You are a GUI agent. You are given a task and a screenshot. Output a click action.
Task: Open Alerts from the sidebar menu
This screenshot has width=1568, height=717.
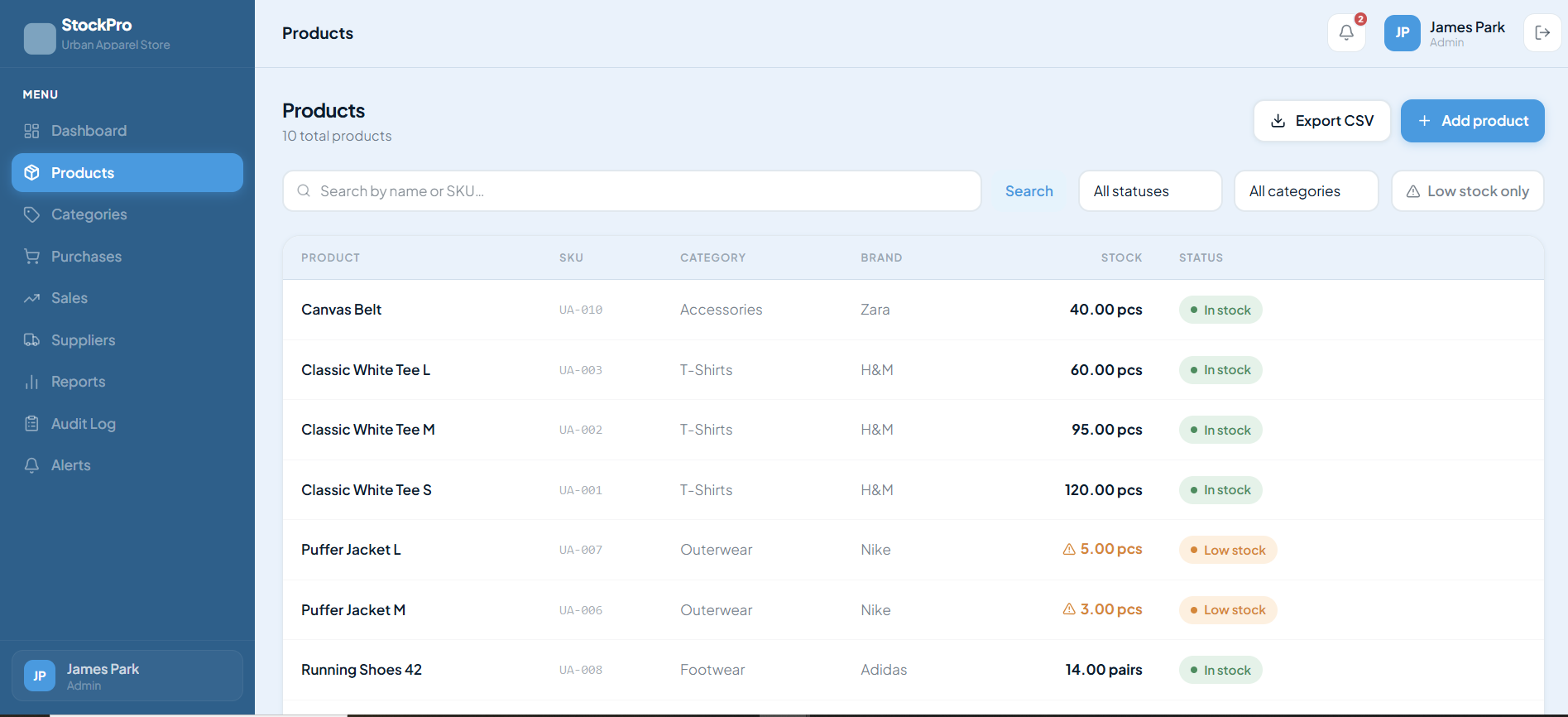point(71,465)
